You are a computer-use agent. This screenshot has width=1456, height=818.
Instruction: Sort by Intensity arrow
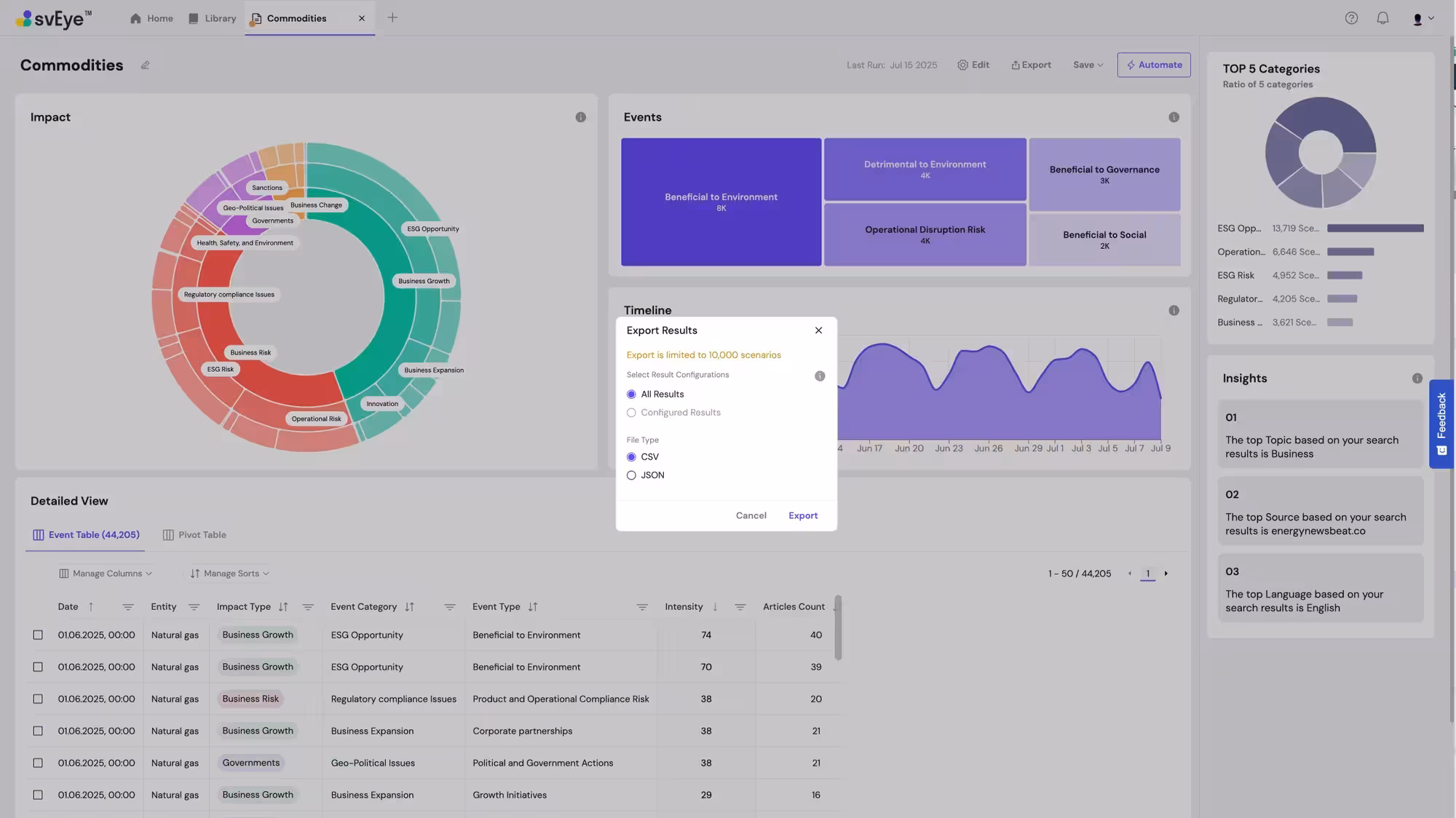coord(715,607)
